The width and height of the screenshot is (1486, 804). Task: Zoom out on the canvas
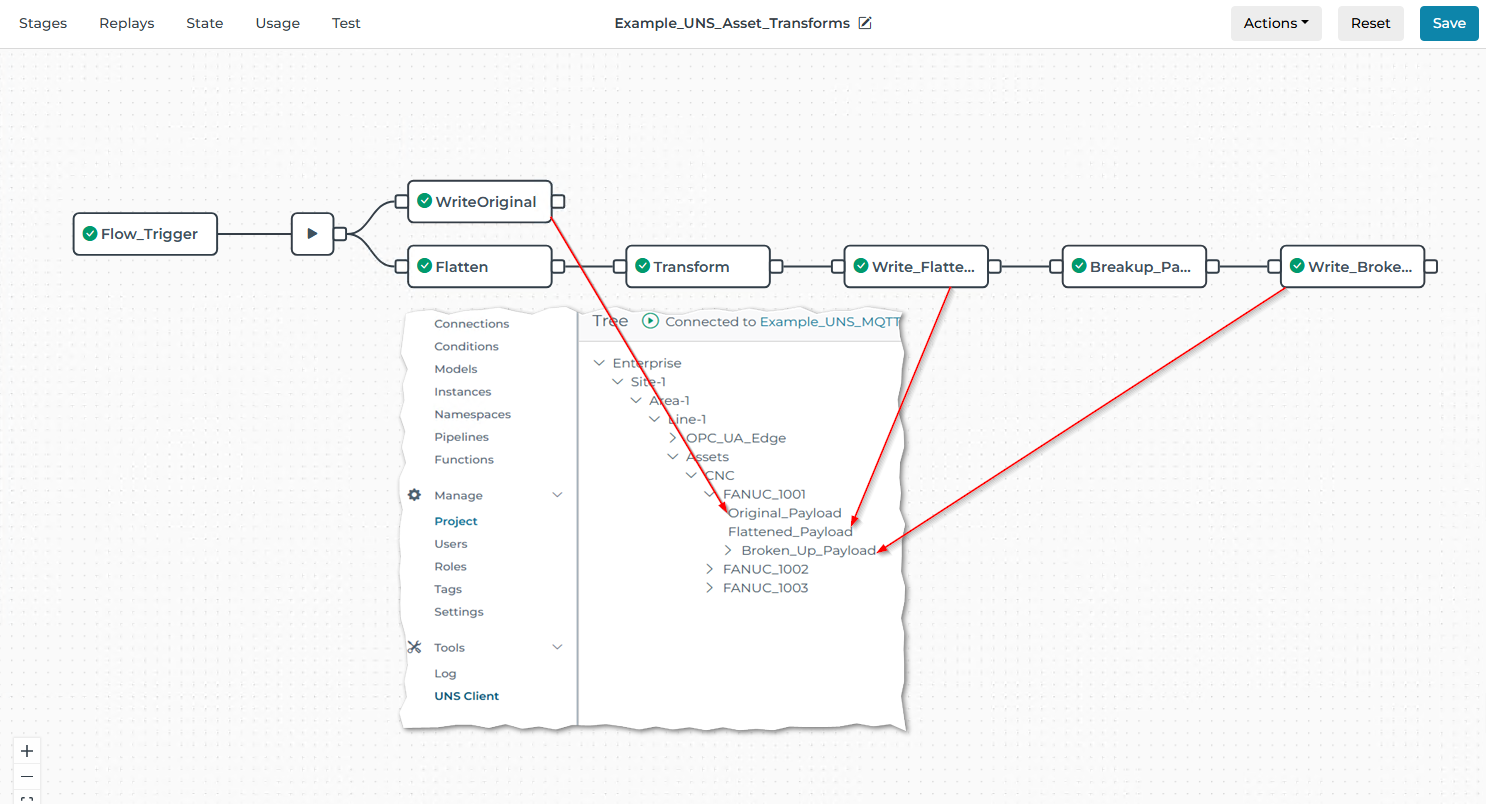(27, 776)
